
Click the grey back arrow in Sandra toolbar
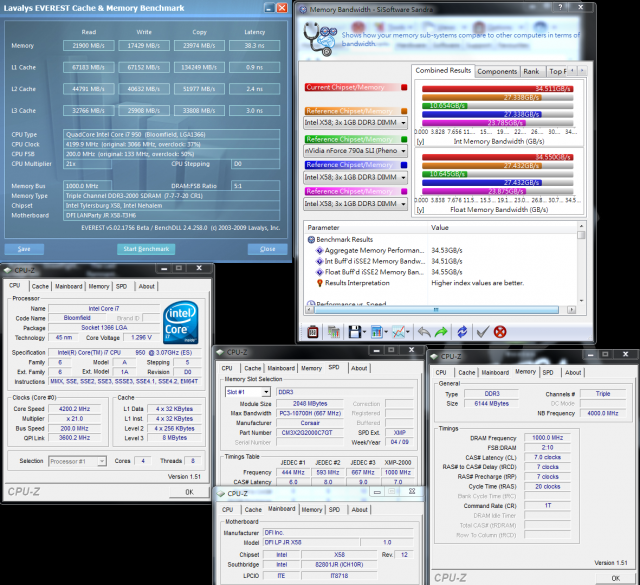(424, 332)
